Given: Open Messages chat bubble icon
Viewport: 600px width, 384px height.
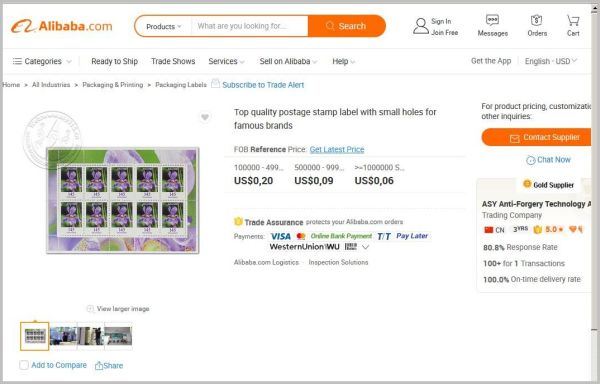Looking at the screenshot, I should [492, 20].
